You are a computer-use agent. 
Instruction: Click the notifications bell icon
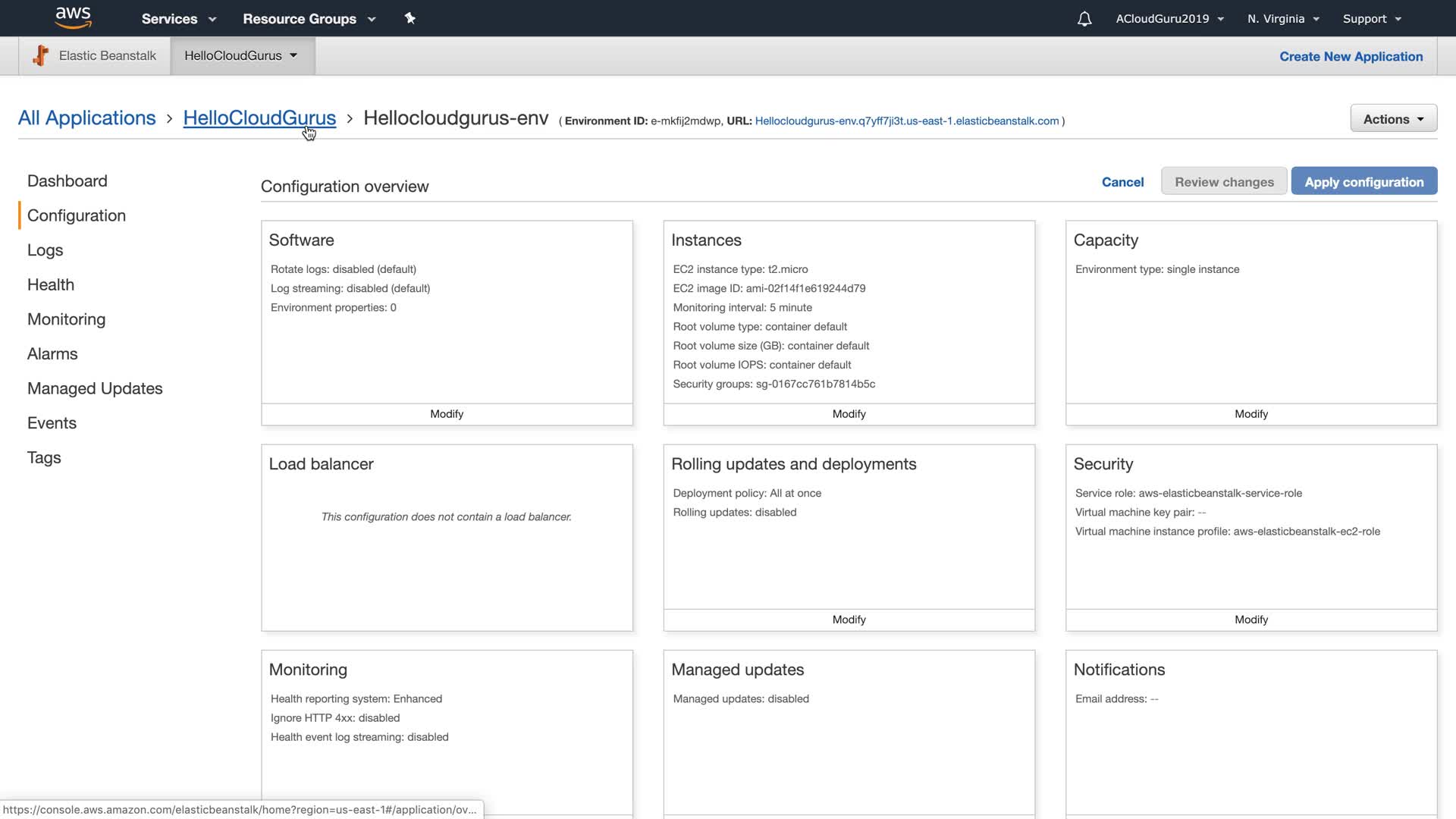point(1084,19)
